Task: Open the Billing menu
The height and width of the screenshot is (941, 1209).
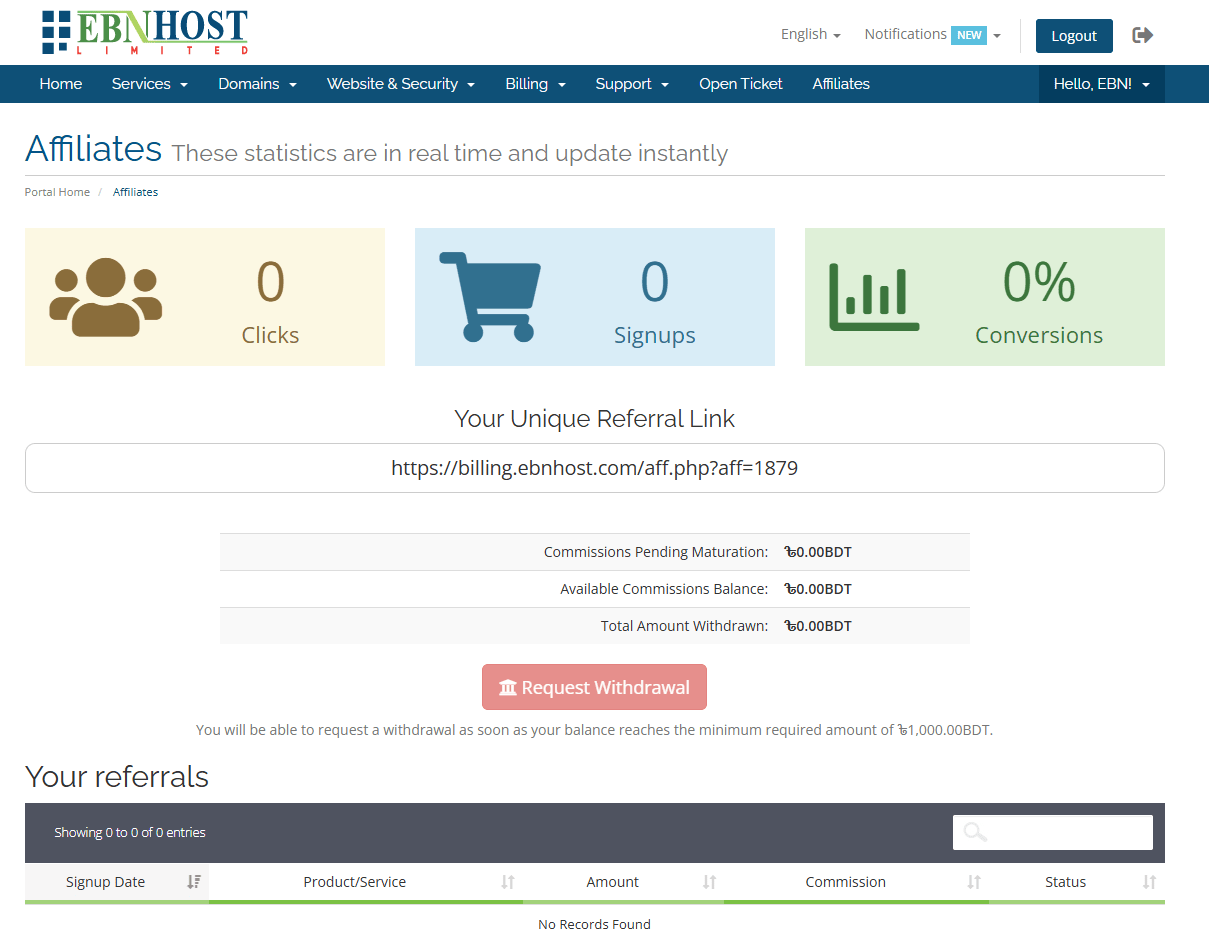Action: coord(535,84)
